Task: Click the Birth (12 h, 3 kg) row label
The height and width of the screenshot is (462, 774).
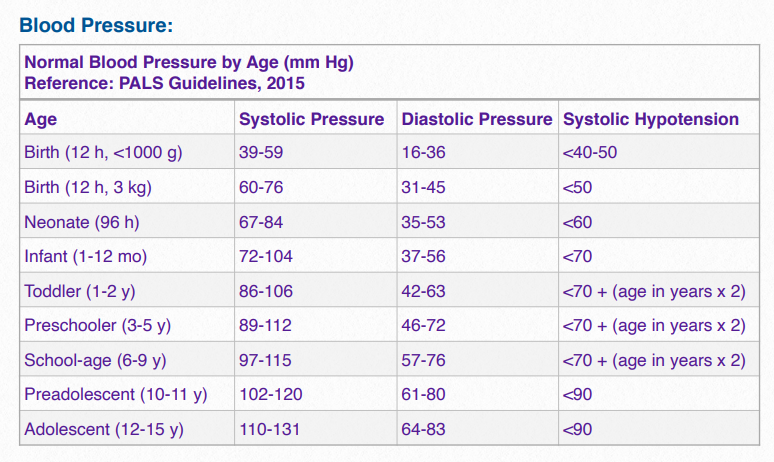Action: pyautogui.click(x=88, y=187)
